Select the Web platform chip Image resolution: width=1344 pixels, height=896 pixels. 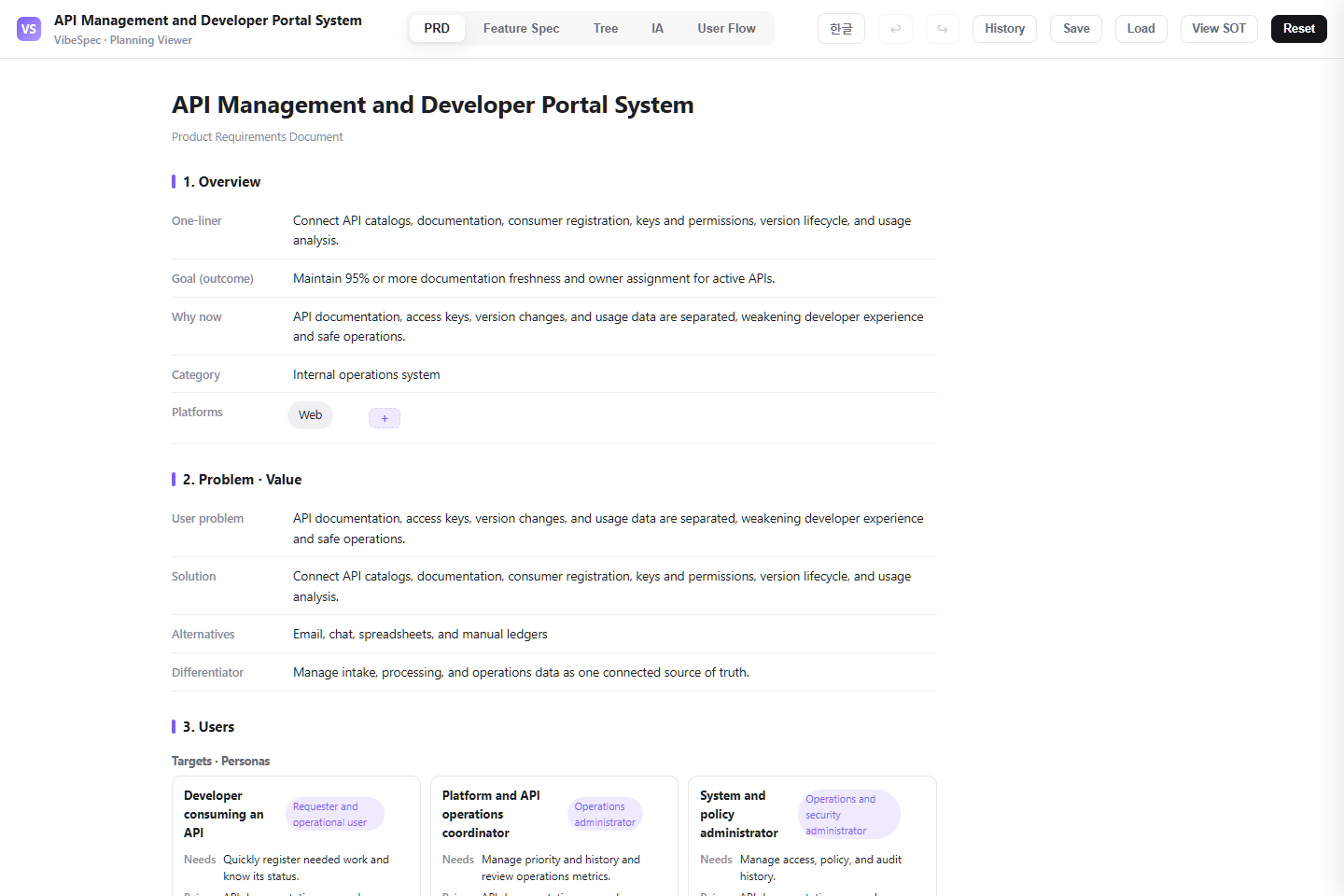click(311, 415)
